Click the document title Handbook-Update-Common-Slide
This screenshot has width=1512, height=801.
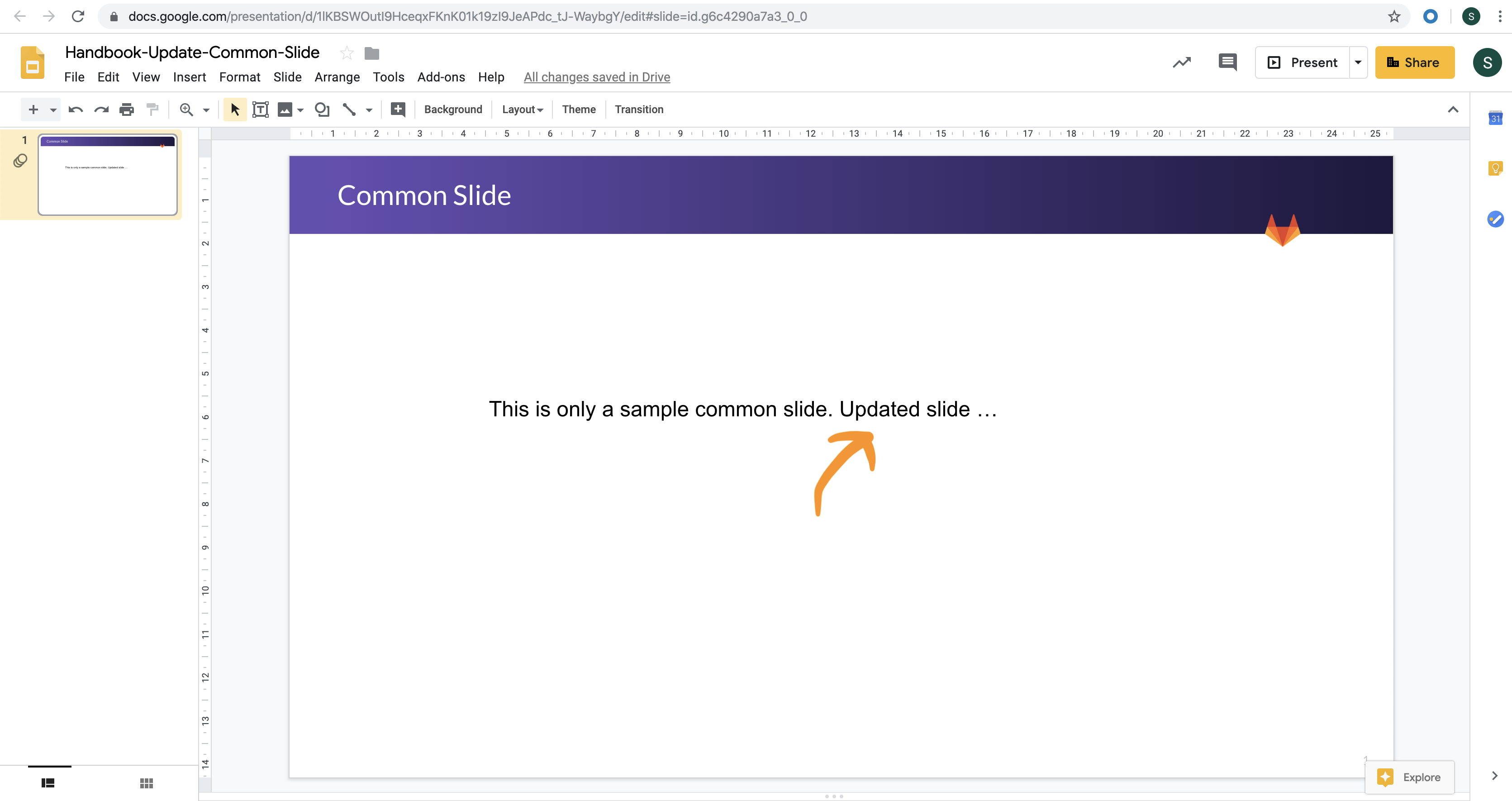pos(192,52)
